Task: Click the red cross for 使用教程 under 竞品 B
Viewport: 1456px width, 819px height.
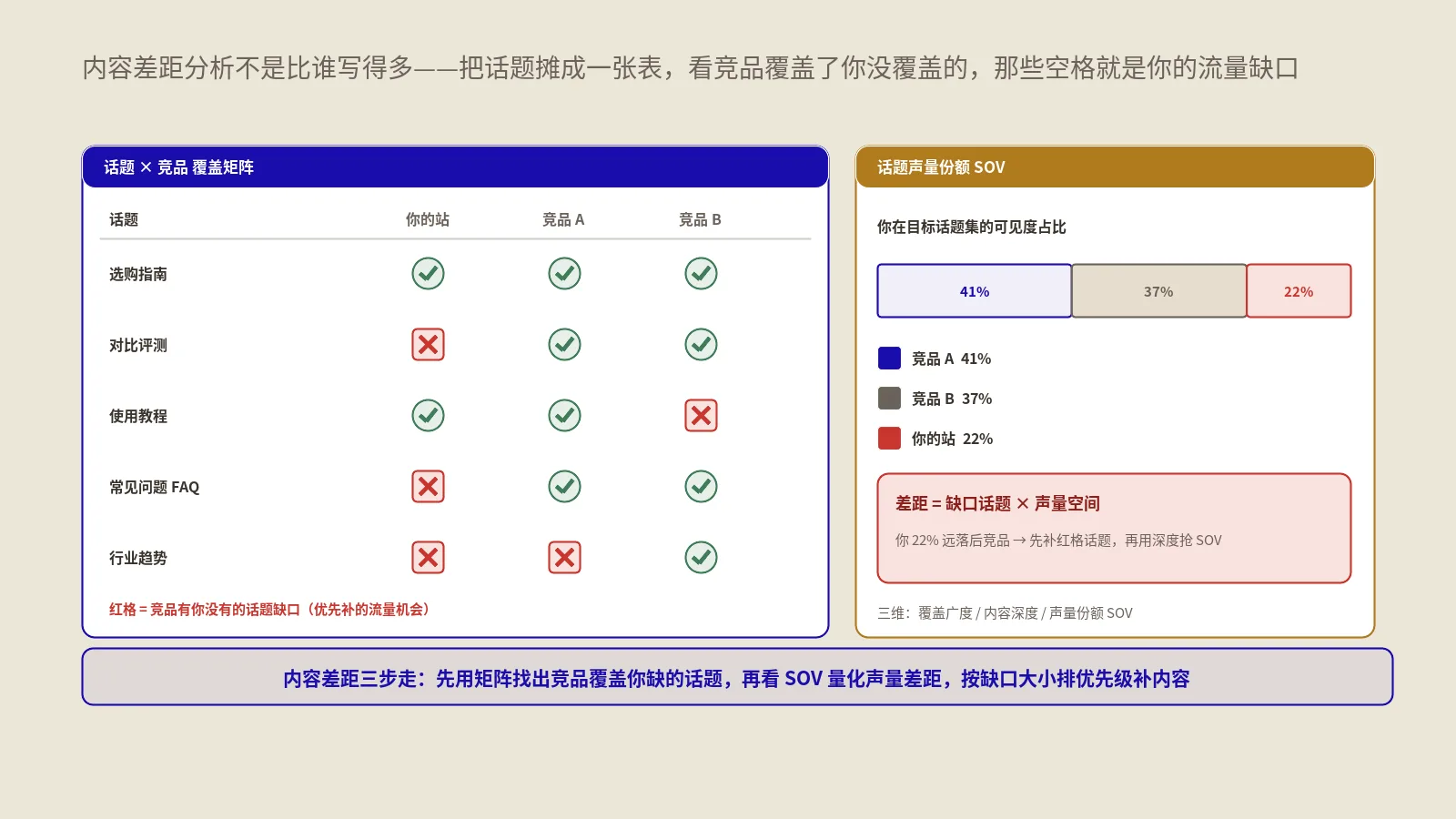Action: pos(701,415)
